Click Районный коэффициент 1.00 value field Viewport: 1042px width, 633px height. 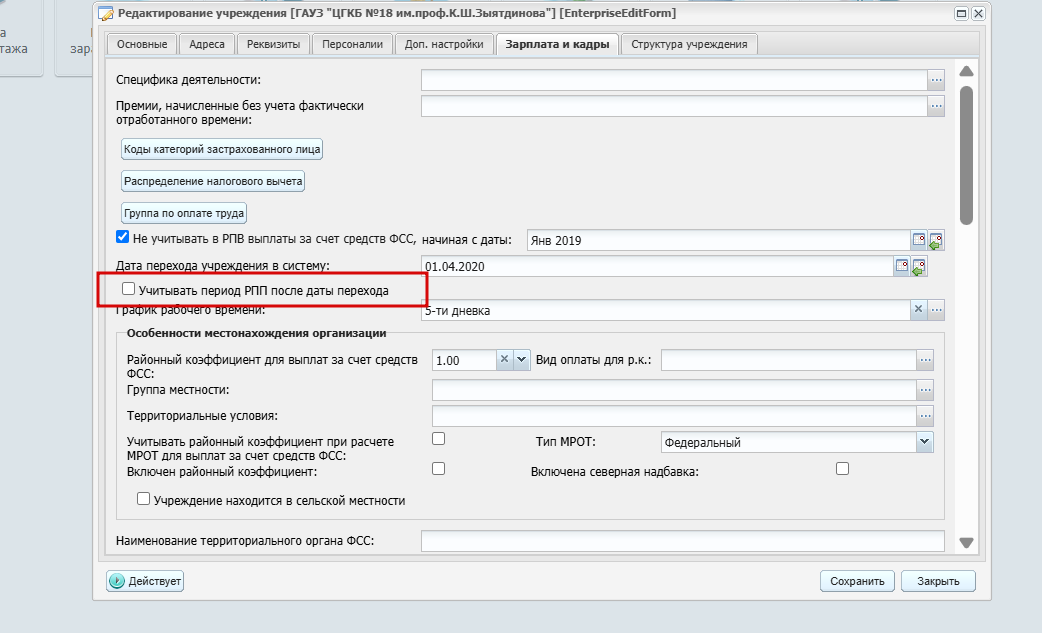pyautogui.click(x=464, y=360)
